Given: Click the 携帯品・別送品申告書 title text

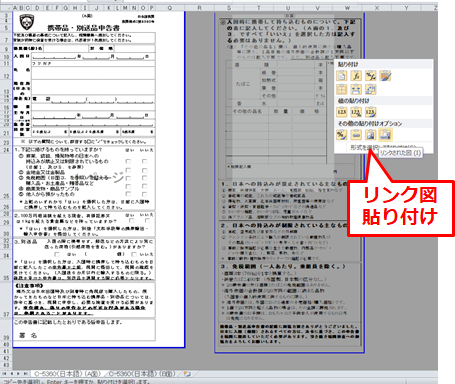Looking at the screenshot, I should (x=83, y=28).
